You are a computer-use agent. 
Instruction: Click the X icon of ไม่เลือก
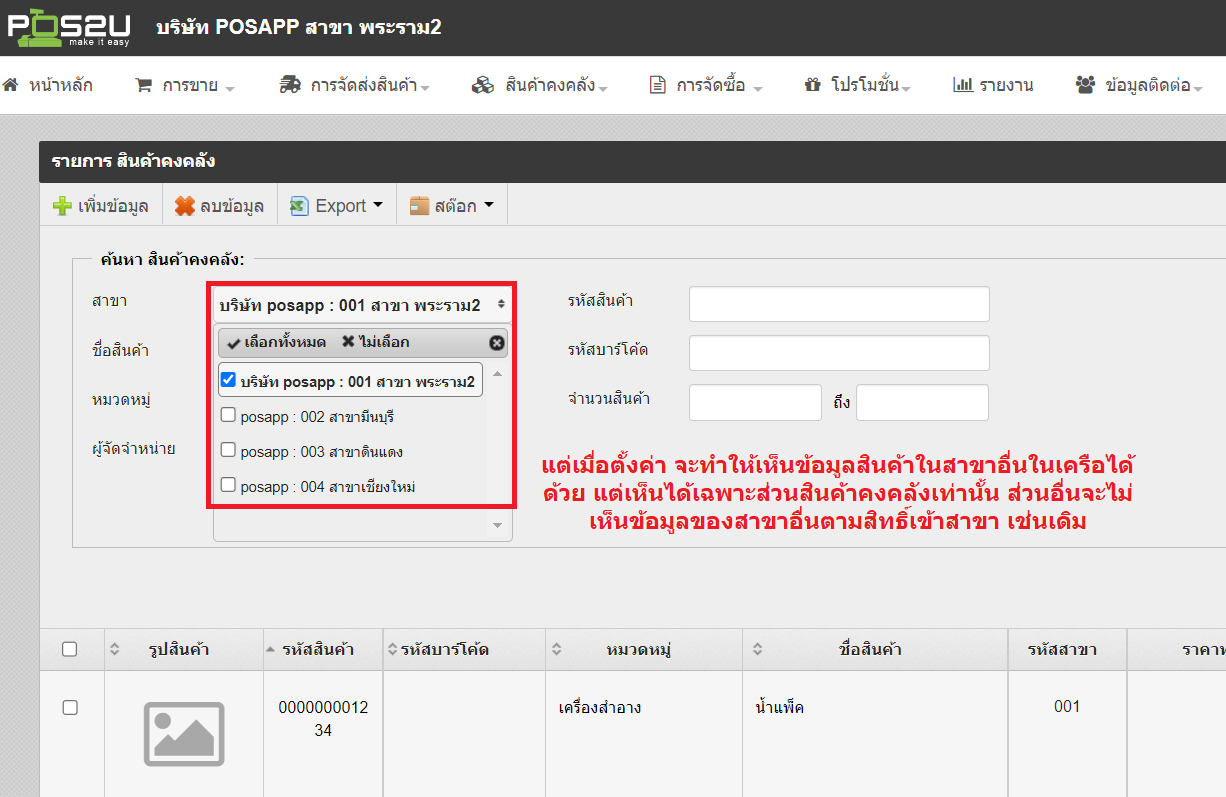[348, 342]
